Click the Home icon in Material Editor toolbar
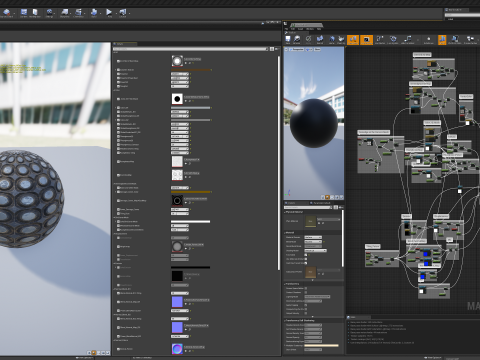This screenshot has width=480, height=360. point(332,40)
